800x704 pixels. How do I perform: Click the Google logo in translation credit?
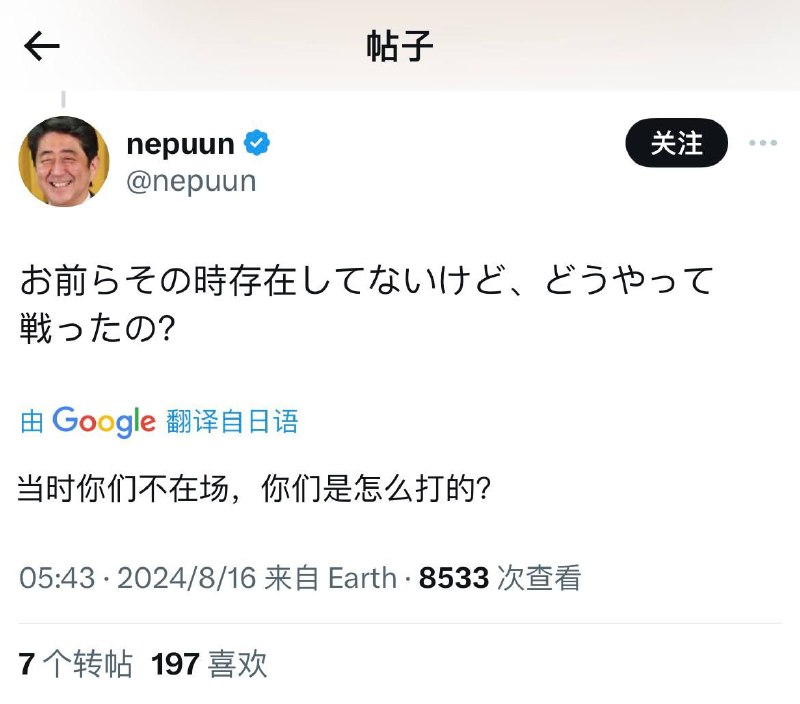(x=105, y=420)
